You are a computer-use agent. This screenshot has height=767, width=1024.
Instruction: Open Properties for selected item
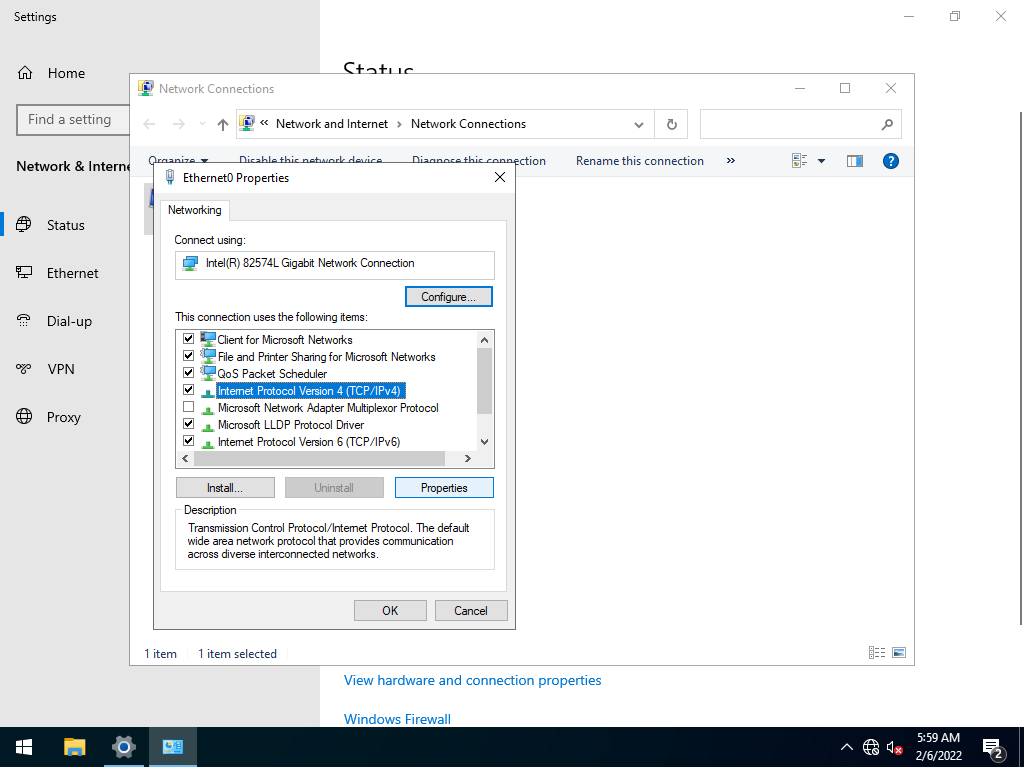pos(444,488)
